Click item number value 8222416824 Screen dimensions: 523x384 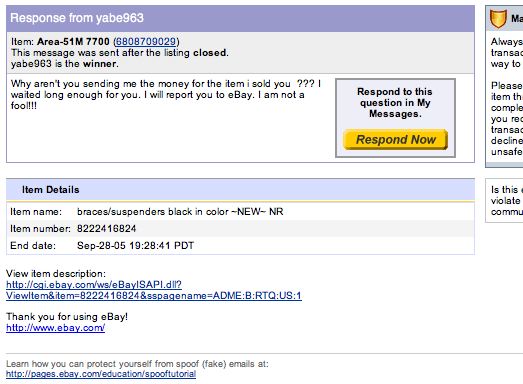(106, 229)
